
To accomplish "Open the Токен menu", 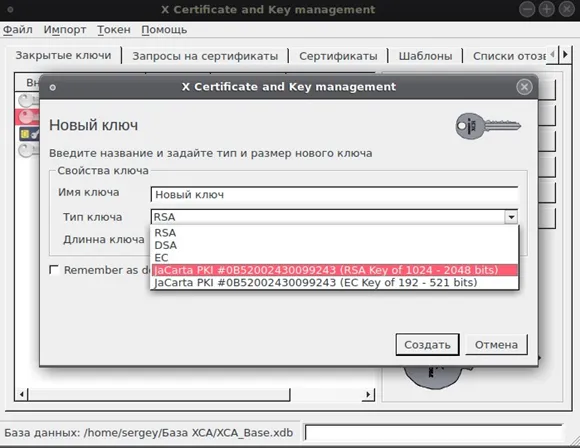I will point(114,30).
